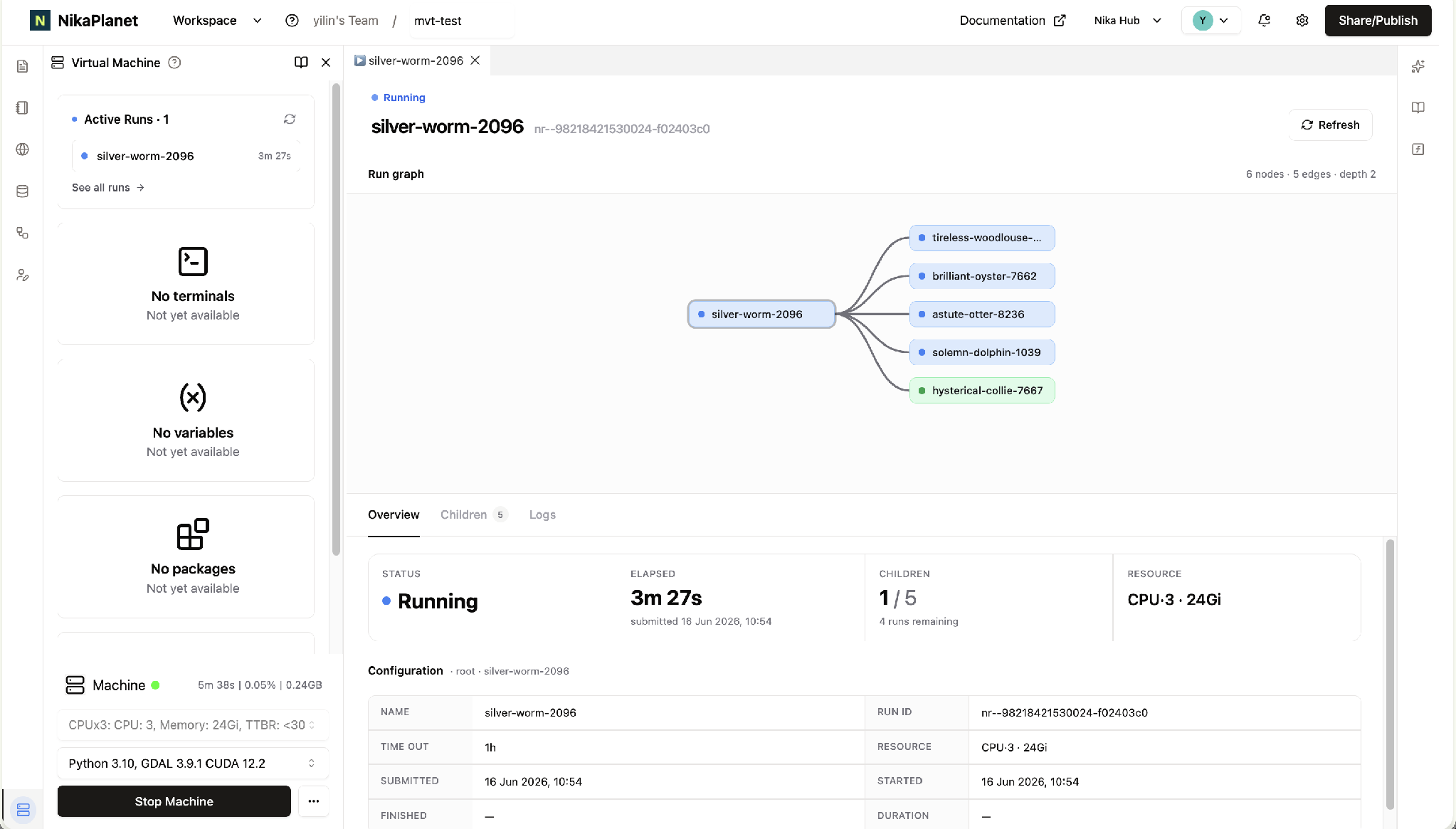Switch to the Overview tab
The image size is (1456, 829).
394,514
